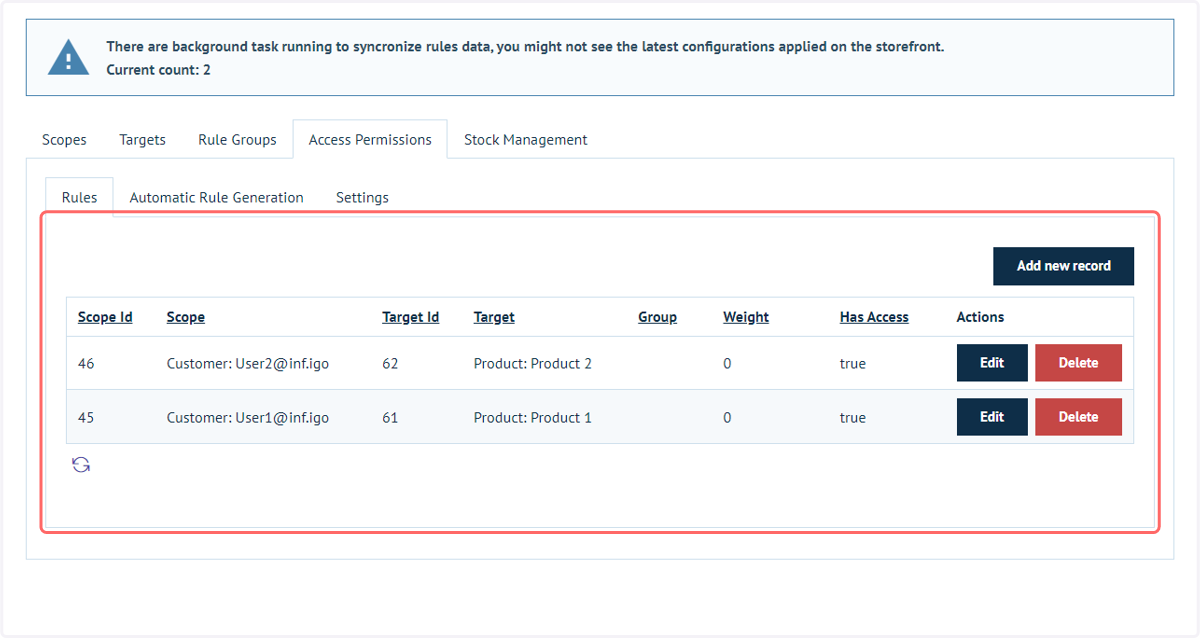Select the Rules sub-tab
Viewport: 1200px width, 638px height.
[x=79, y=197]
